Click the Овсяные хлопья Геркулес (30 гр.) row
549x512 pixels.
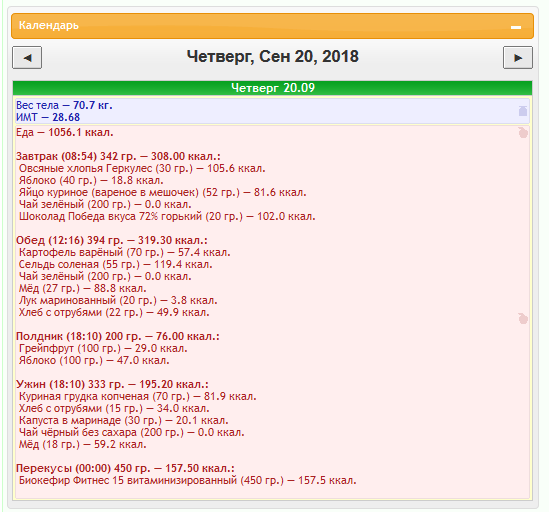point(142,168)
